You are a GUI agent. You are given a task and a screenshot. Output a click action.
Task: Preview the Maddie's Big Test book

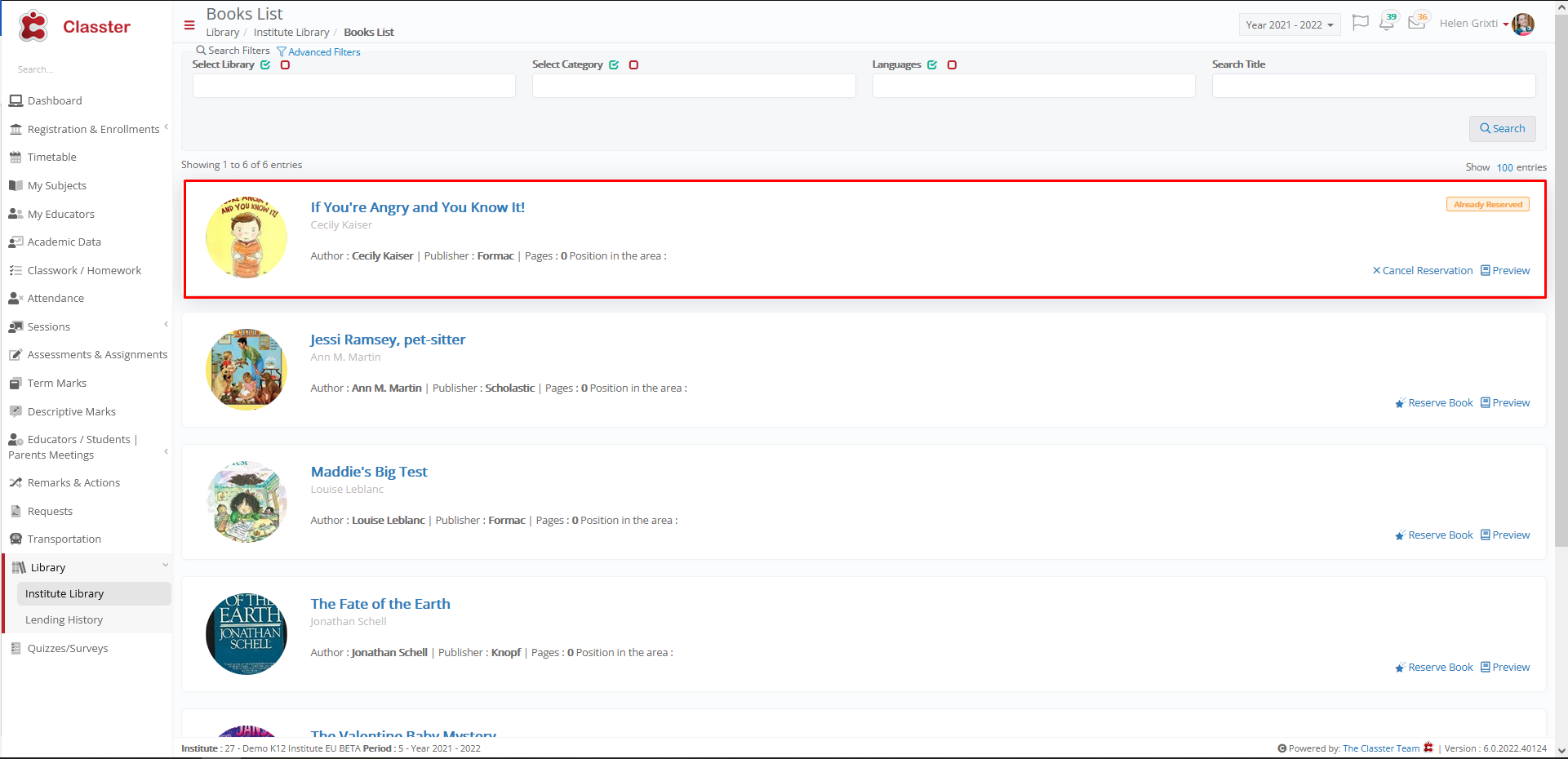tap(1505, 535)
